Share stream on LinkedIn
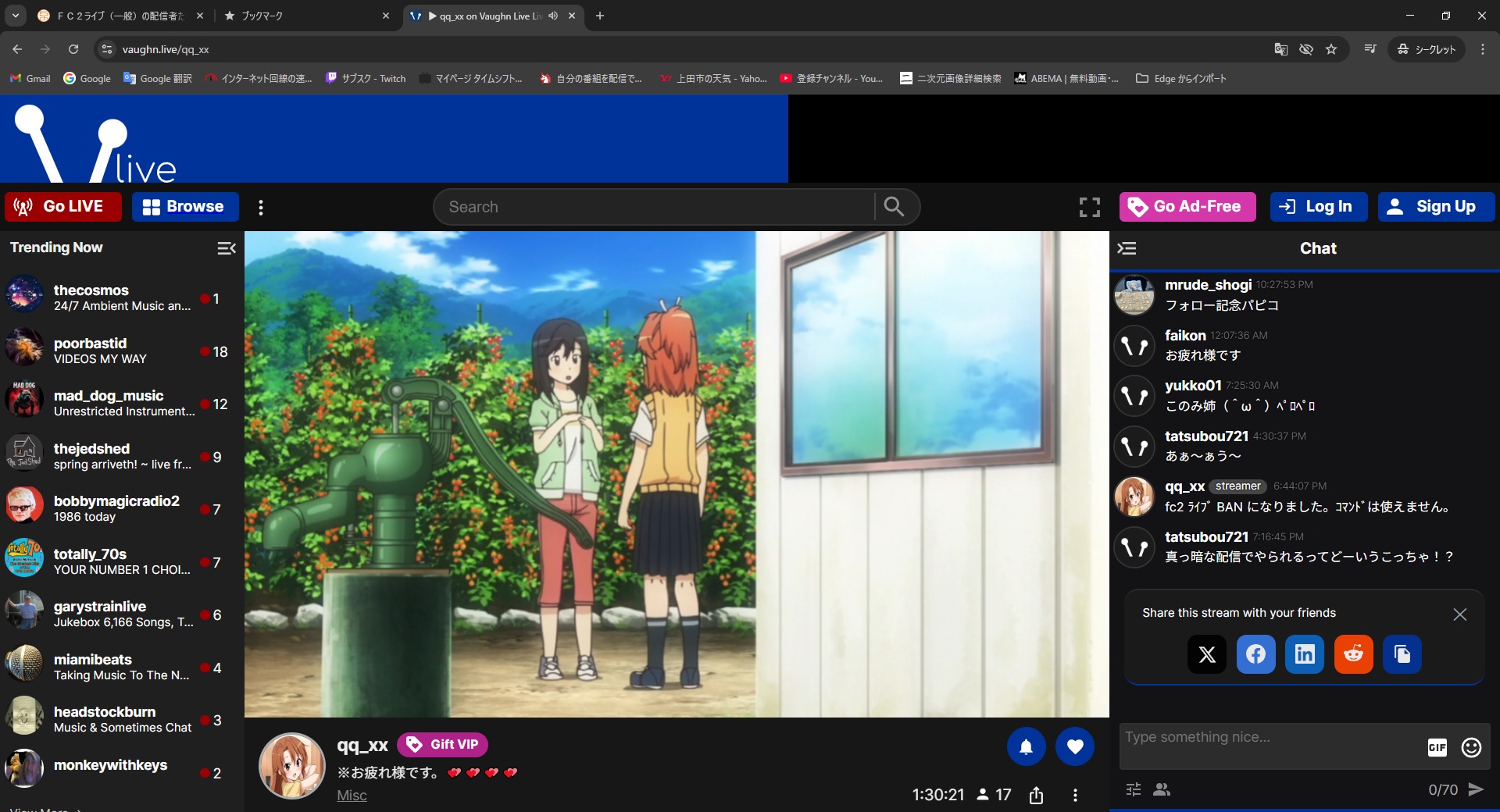The image size is (1500, 812). point(1305,654)
